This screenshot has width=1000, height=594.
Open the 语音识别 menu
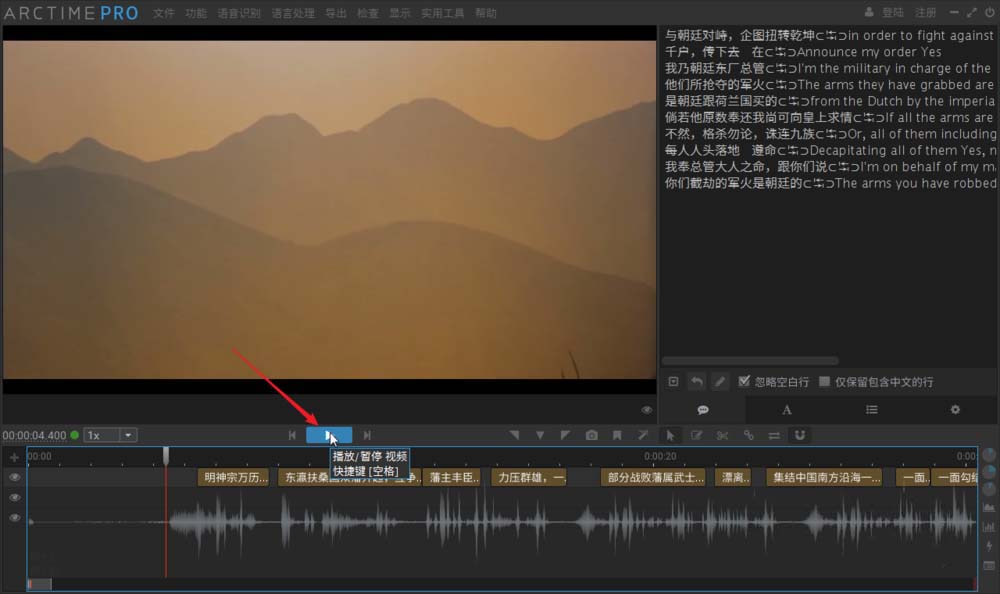[238, 13]
